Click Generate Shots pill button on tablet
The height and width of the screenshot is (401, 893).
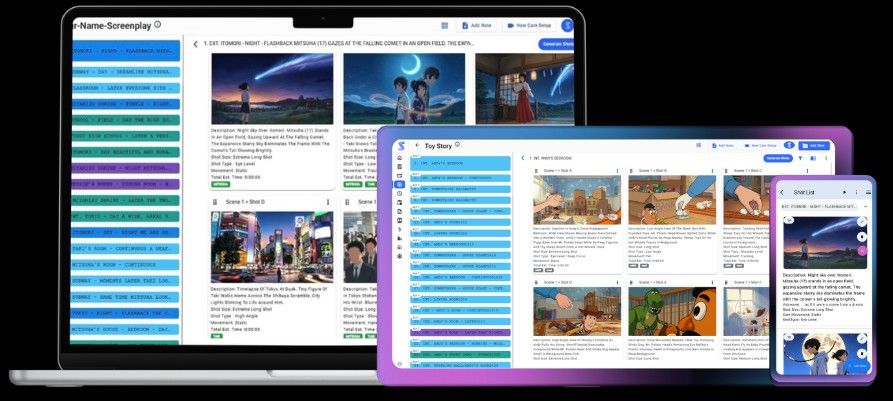click(x=777, y=158)
